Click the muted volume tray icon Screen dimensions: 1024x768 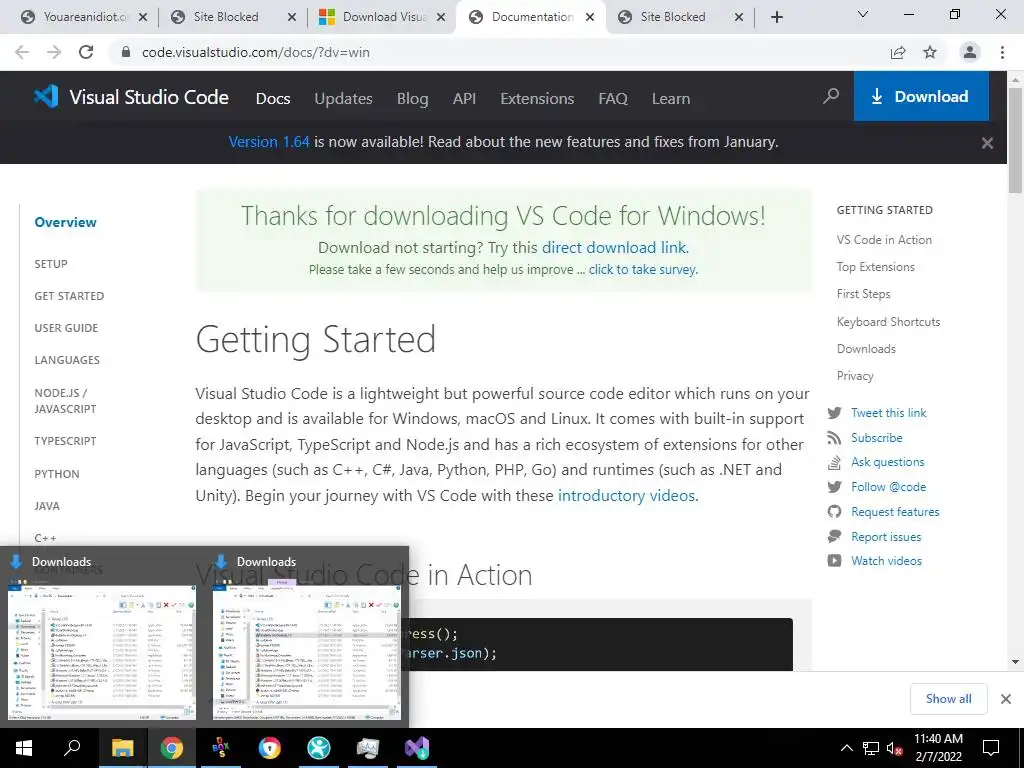point(894,748)
